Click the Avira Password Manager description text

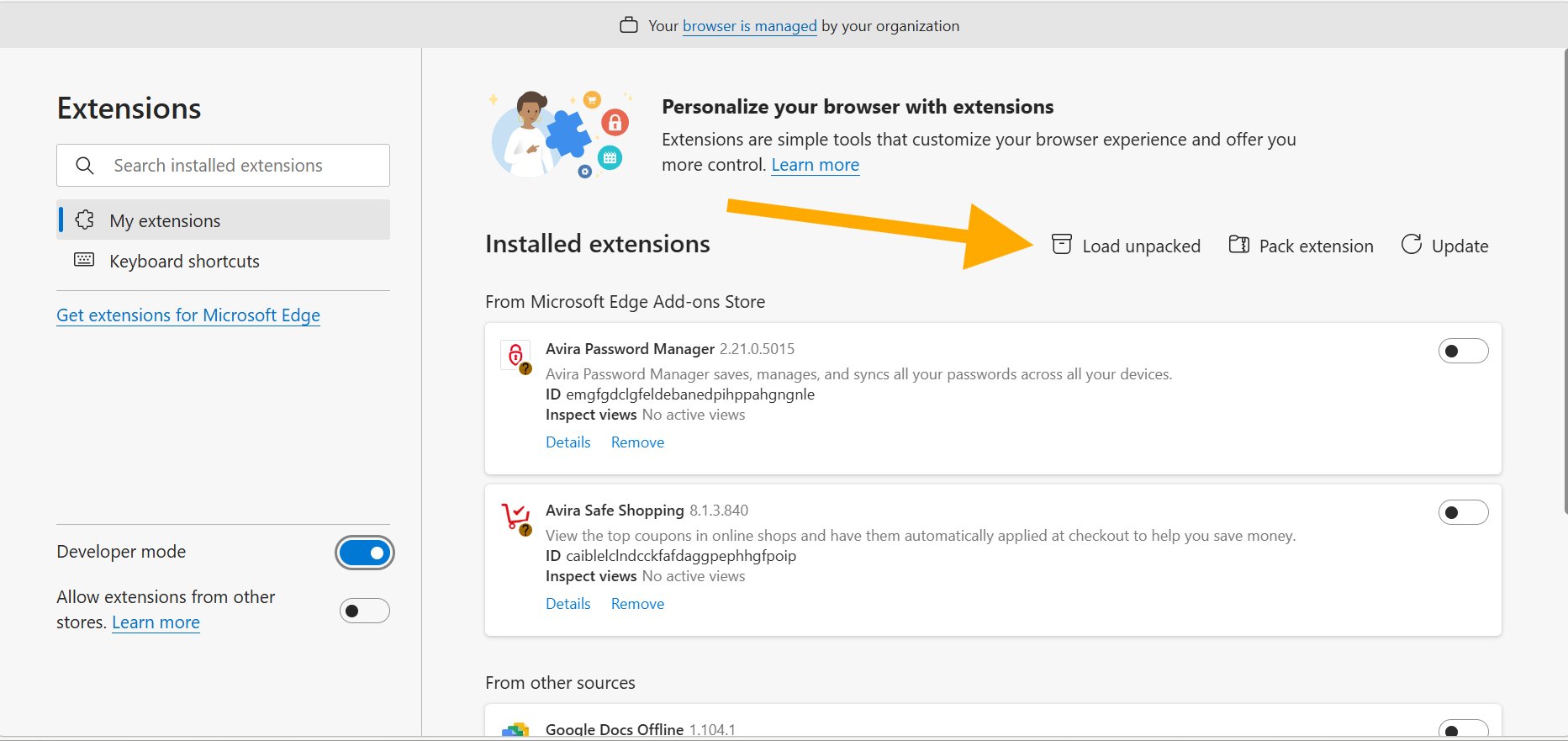pyautogui.click(x=858, y=374)
